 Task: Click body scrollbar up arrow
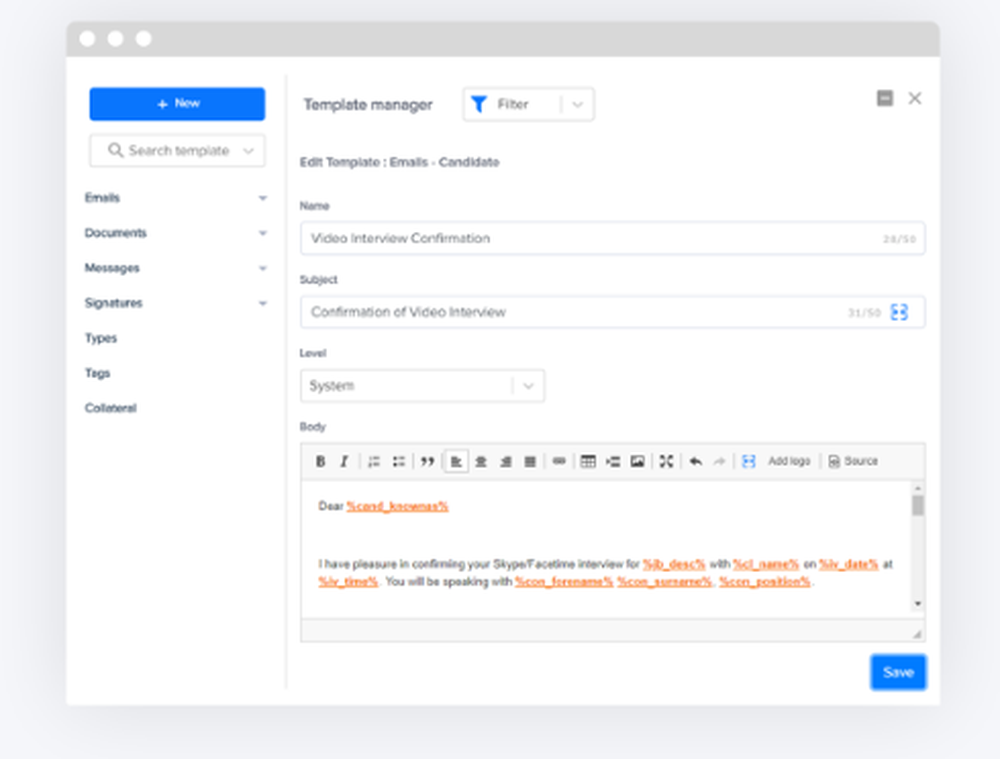[x=918, y=488]
